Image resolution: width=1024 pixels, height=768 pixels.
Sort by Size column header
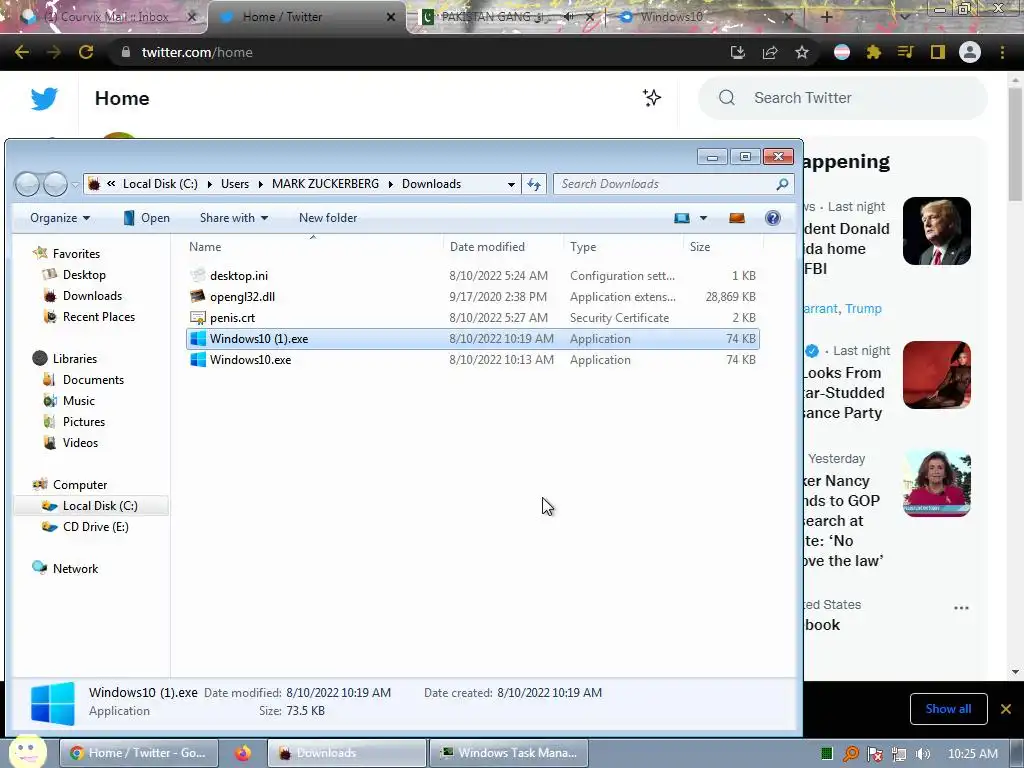(x=722, y=247)
